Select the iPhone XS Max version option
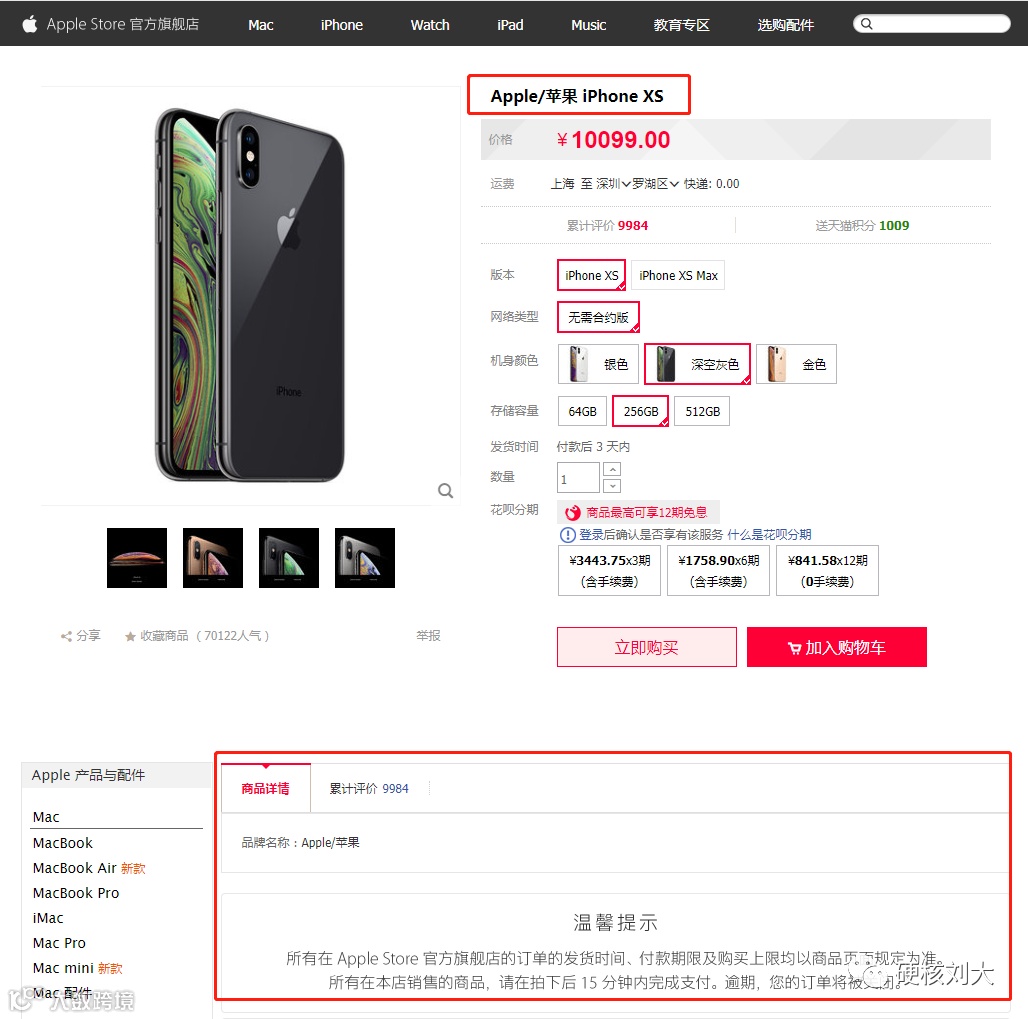 678,275
